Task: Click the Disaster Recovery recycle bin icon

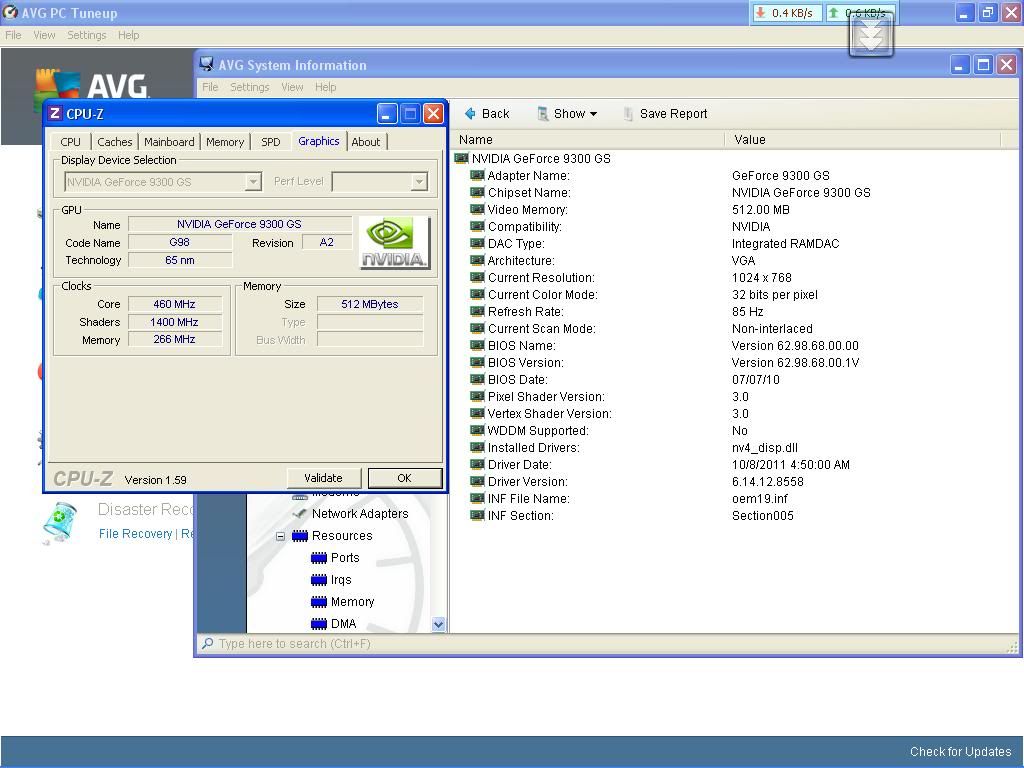Action: [x=60, y=522]
